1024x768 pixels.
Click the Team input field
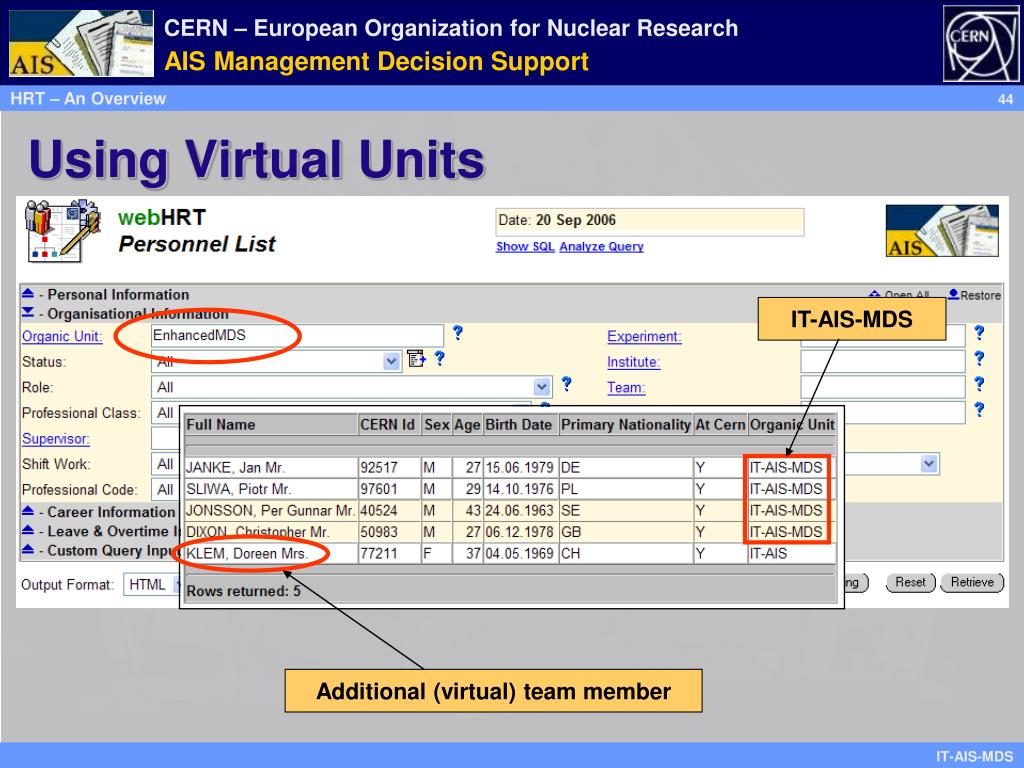[x=883, y=387]
